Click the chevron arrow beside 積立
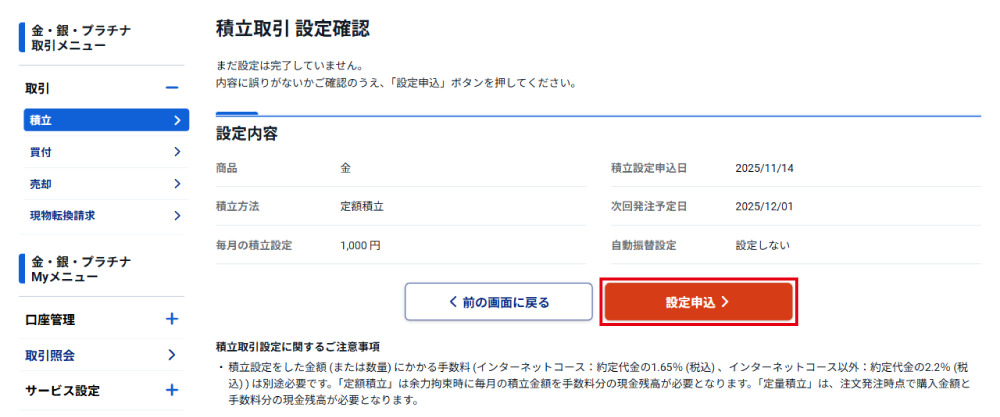Viewport: 1000px width, 417px height. (176, 120)
